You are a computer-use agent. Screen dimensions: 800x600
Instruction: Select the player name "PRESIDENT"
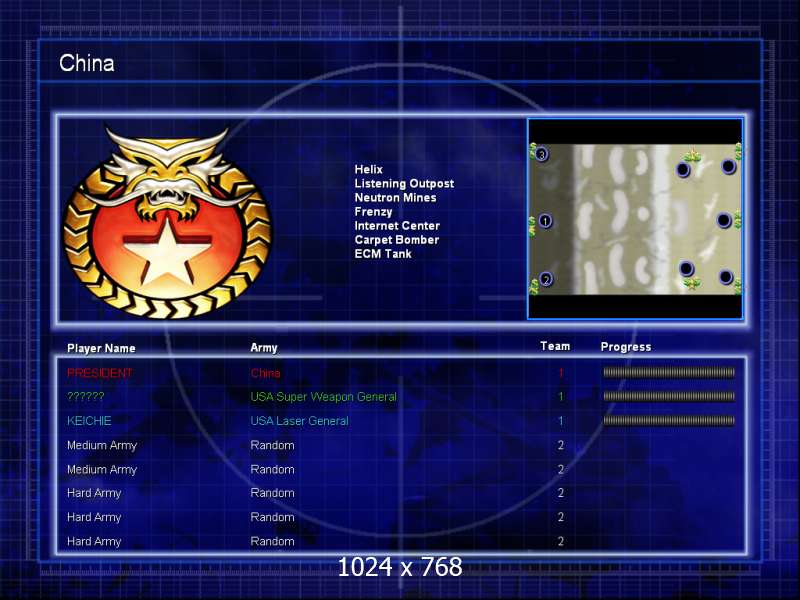coord(99,373)
